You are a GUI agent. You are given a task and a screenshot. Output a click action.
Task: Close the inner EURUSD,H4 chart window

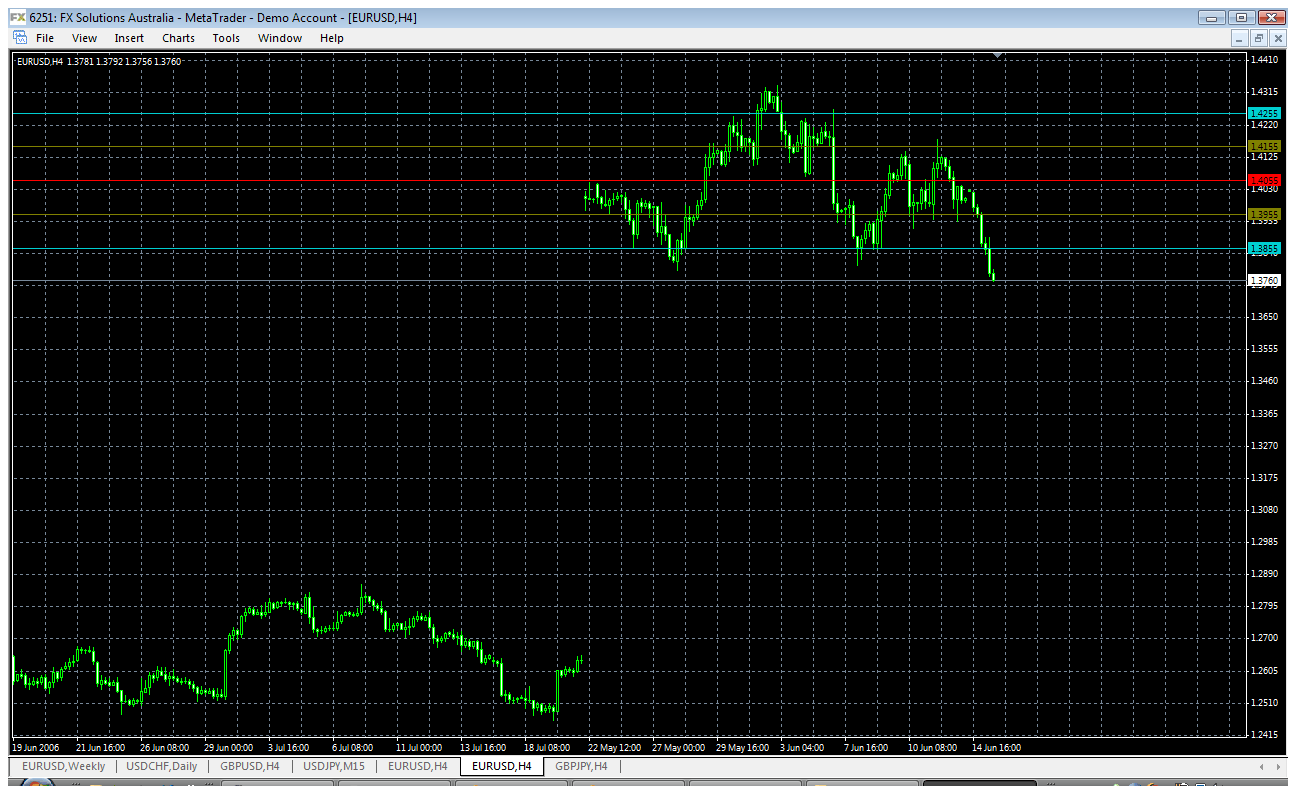pos(1277,38)
